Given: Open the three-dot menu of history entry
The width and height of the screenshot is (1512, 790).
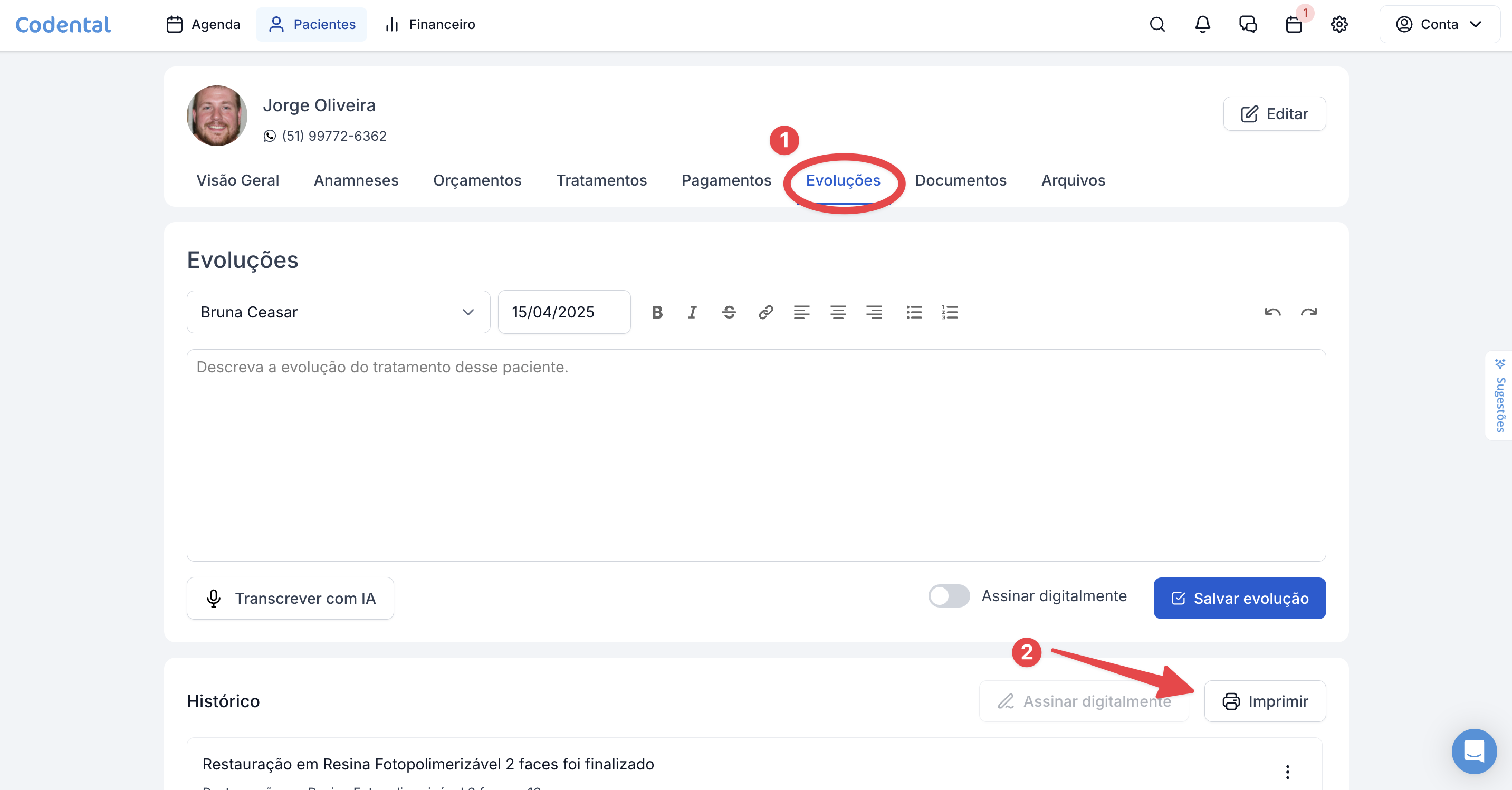Looking at the screenshot, I should (1287, 772).
